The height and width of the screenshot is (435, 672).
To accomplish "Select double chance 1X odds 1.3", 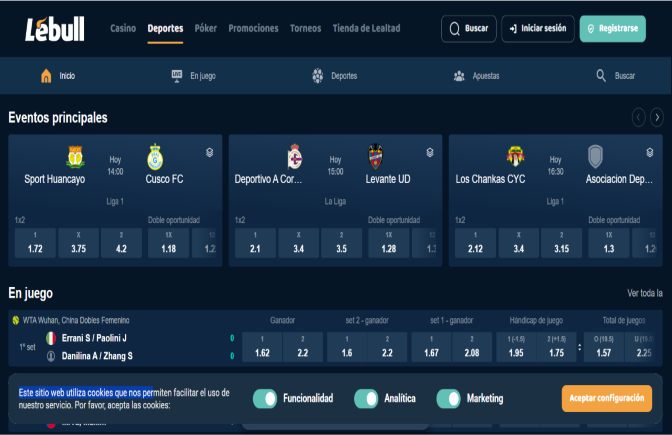I will pyautogui.click(x=609, y=243).
